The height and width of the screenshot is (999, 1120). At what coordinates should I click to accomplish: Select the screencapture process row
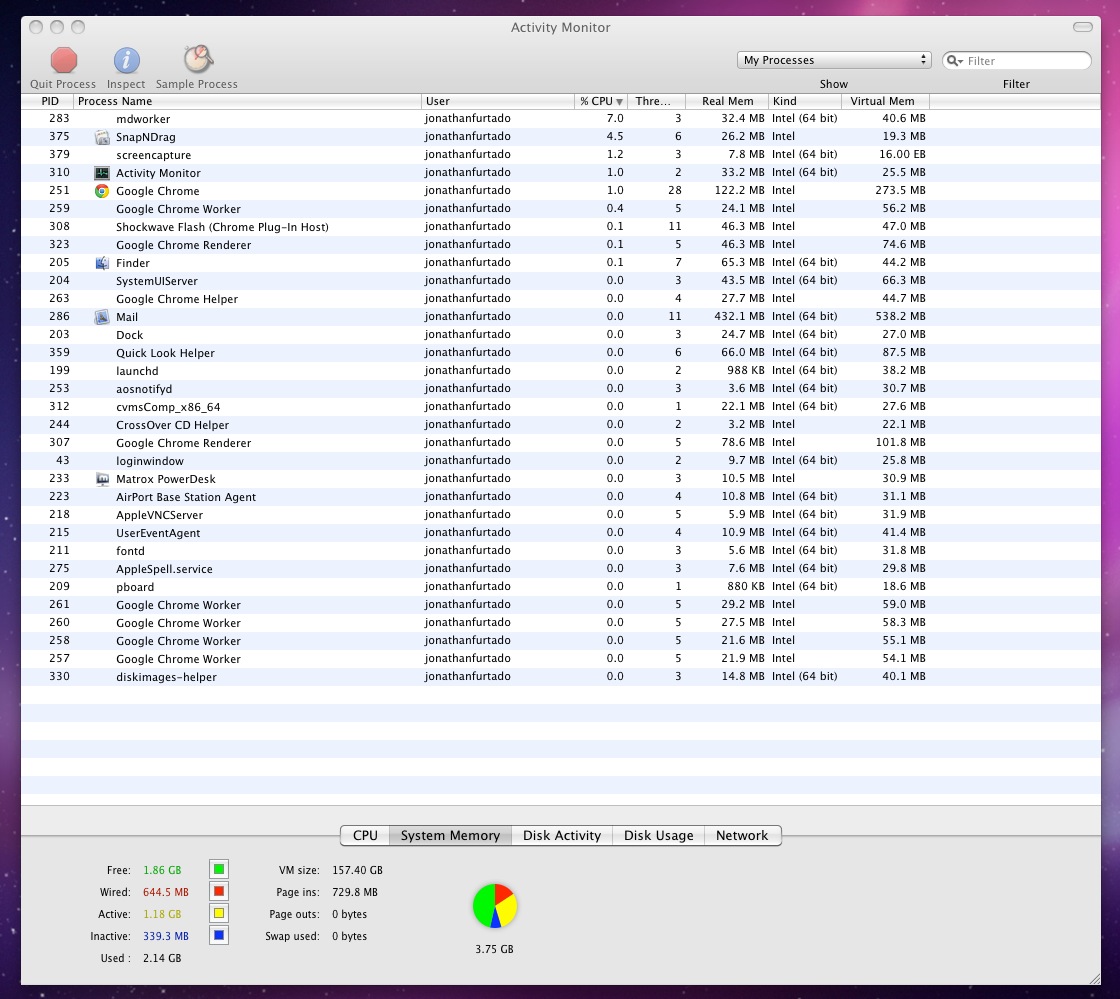[561, 155]
